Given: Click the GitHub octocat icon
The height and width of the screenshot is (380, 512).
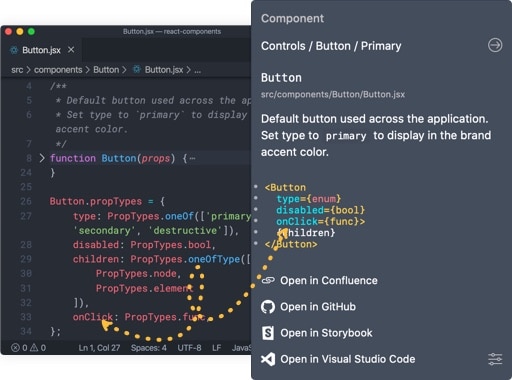Looking at the screenshot, I should [x=268, y=307].
